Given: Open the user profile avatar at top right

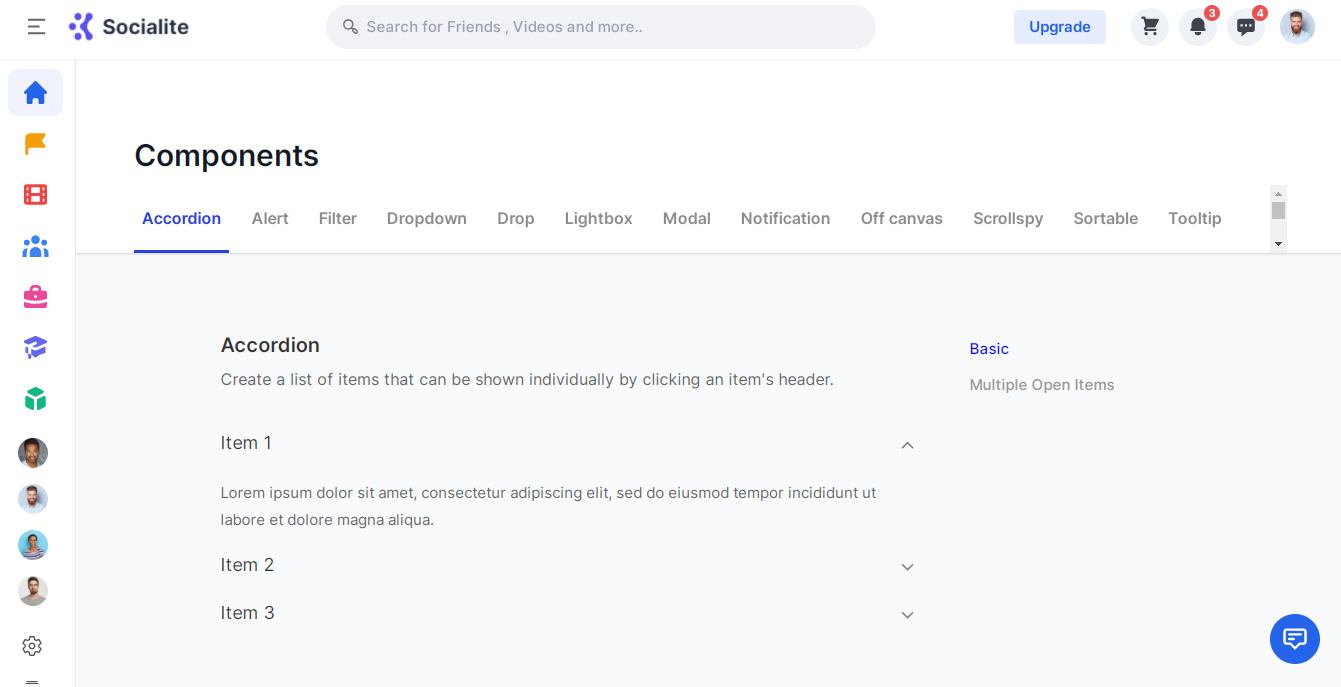Looking at the screenshot, I should (x=1297, y=27).
